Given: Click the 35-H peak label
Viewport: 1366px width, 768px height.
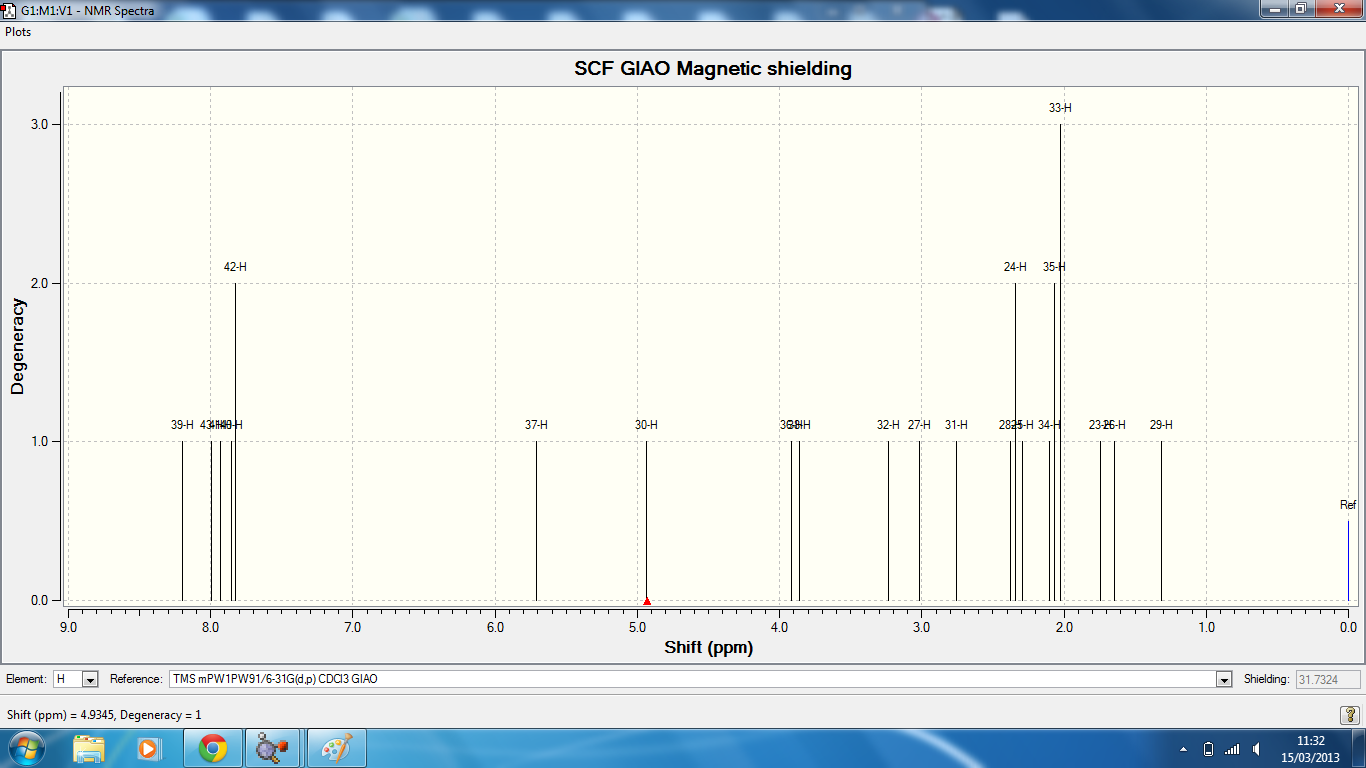Looking at the screenshot, I should pos(1054,267).
